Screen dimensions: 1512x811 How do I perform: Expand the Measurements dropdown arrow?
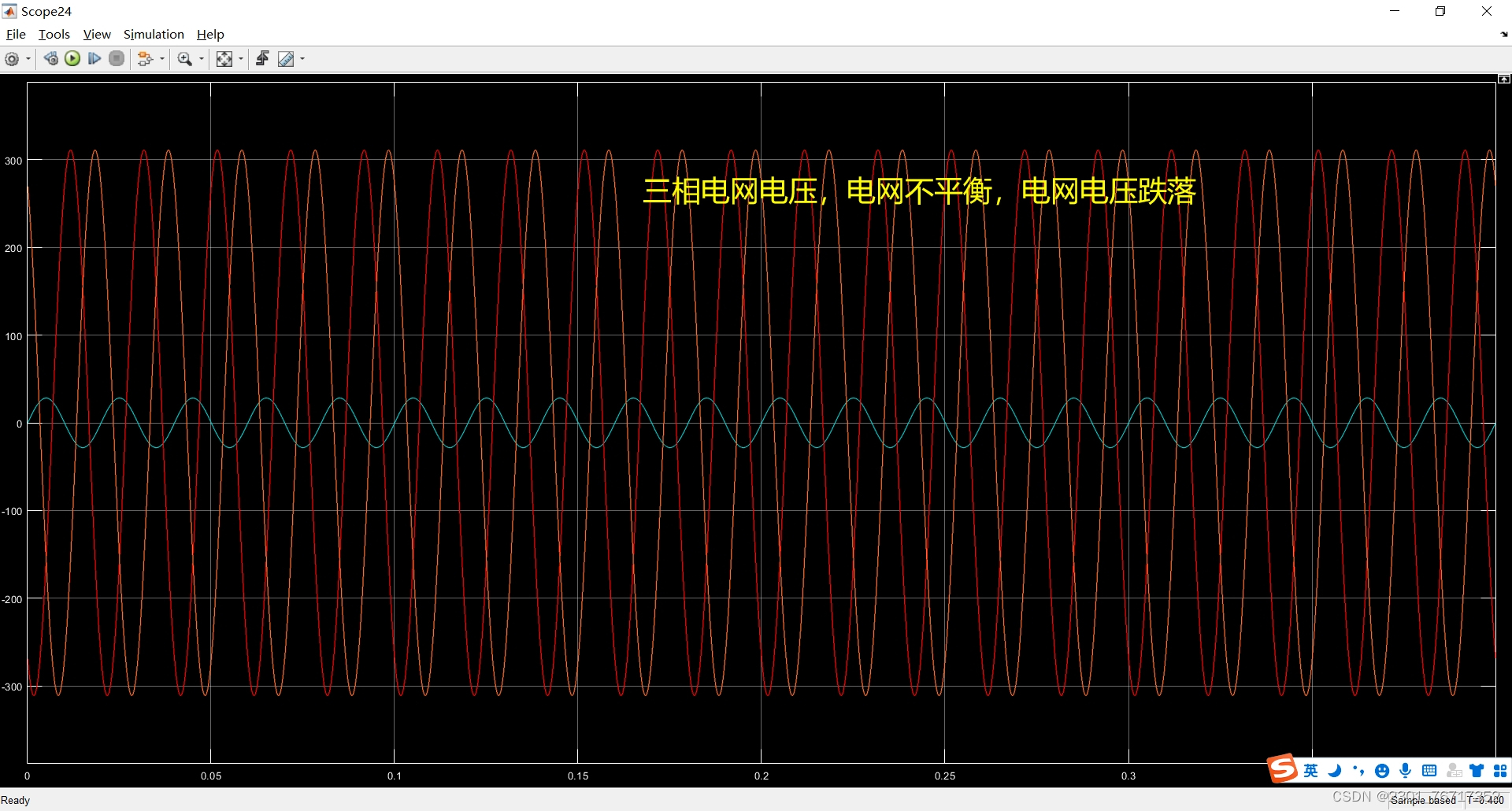click(x=302, y=59)
